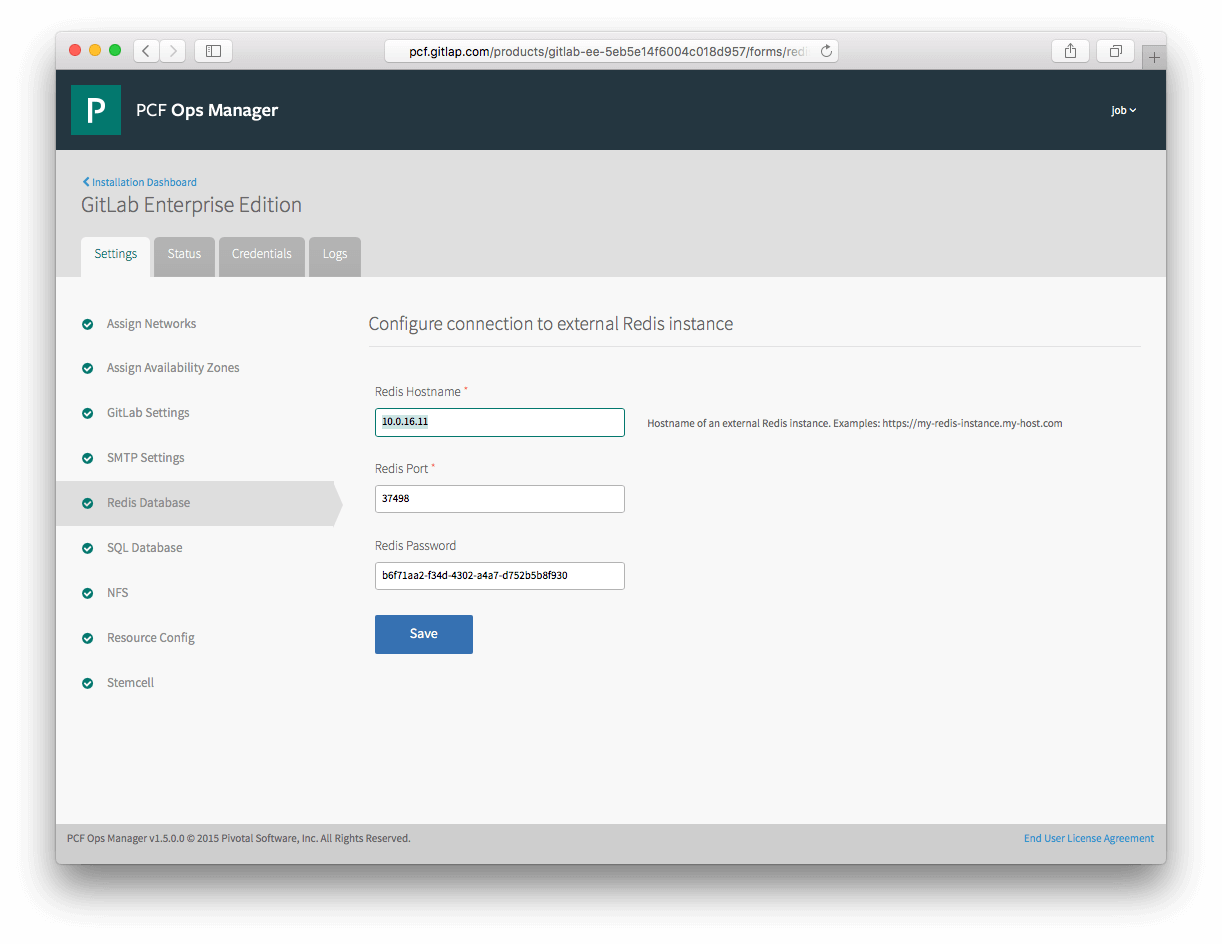Click the tab overview icon in the browser
This screenshot has height=944, width=1222.
[1115, 50]
